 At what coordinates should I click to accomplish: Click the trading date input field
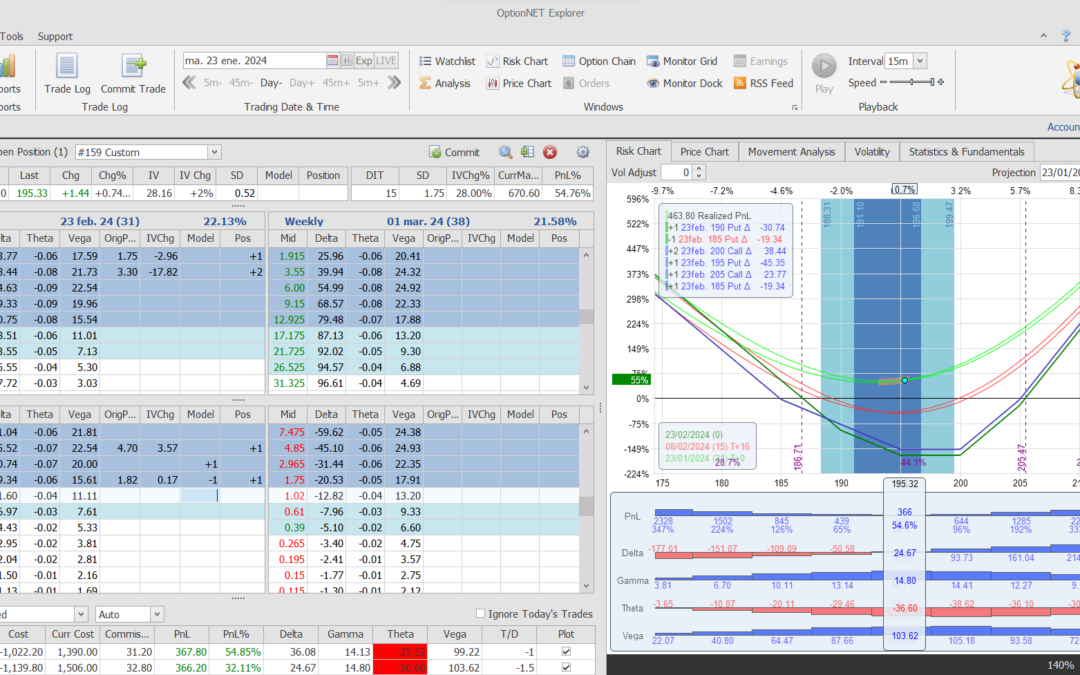(253, 61)
